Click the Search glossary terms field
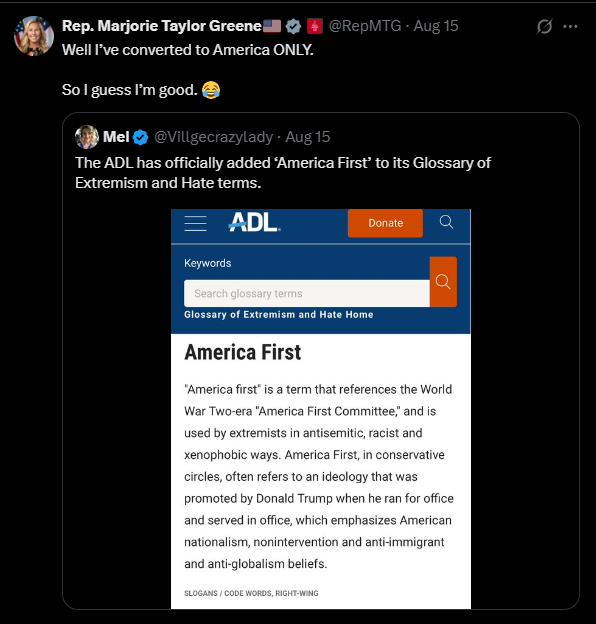Screen dimensions: 596x624 (307, 294)
